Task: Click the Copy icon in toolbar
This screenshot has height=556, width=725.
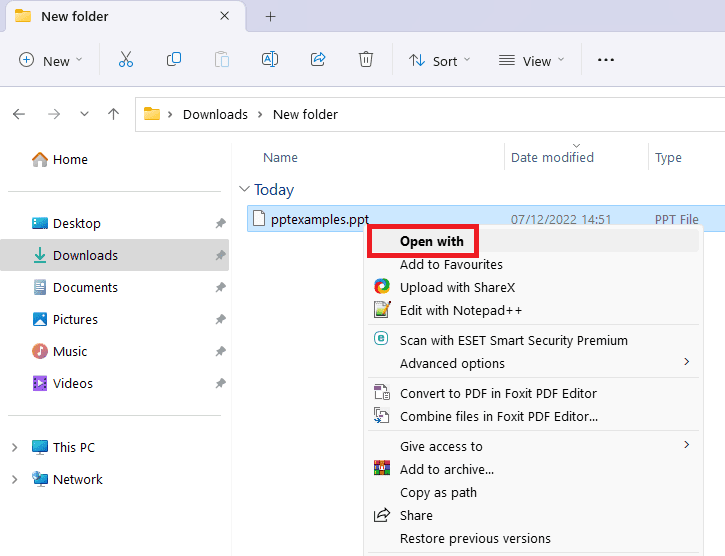Action: pyautogui.click(x=174, y=60)
